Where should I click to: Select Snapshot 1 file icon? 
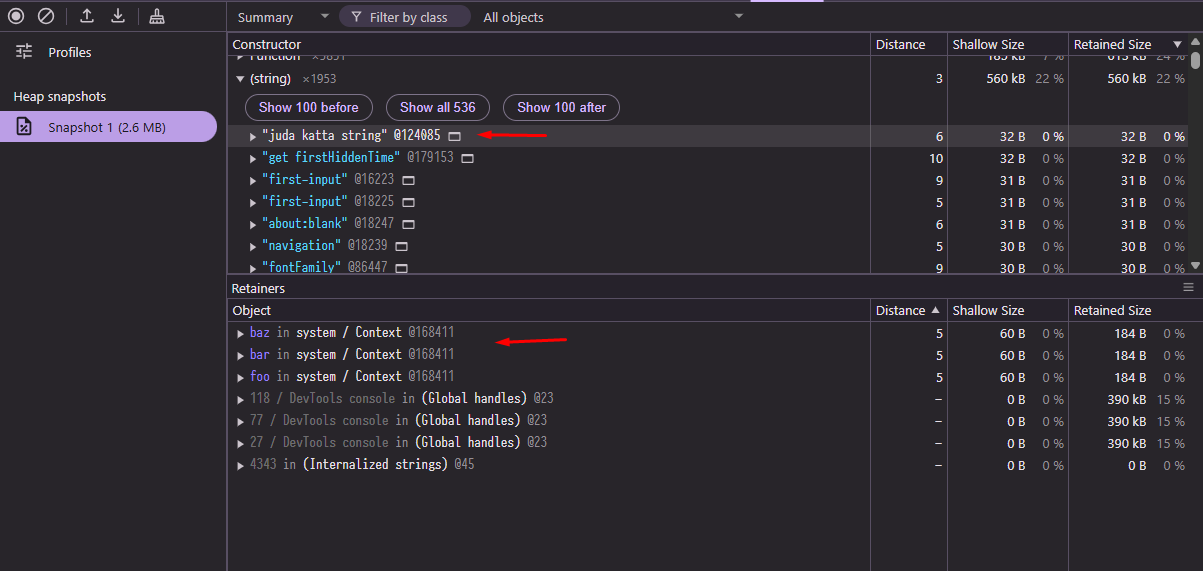click(24, 127)
